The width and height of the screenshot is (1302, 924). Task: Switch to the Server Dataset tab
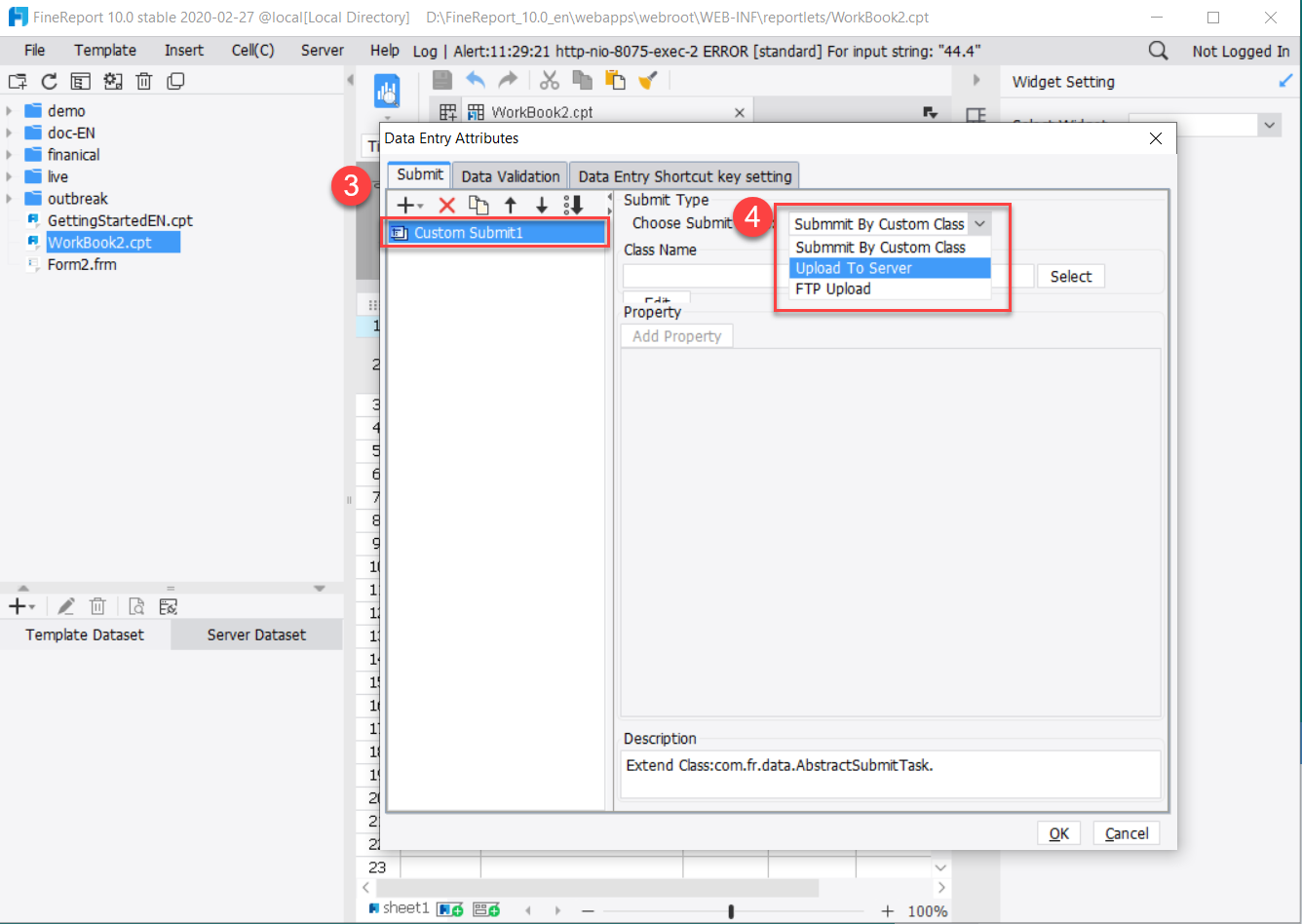(x=255, y=635)
